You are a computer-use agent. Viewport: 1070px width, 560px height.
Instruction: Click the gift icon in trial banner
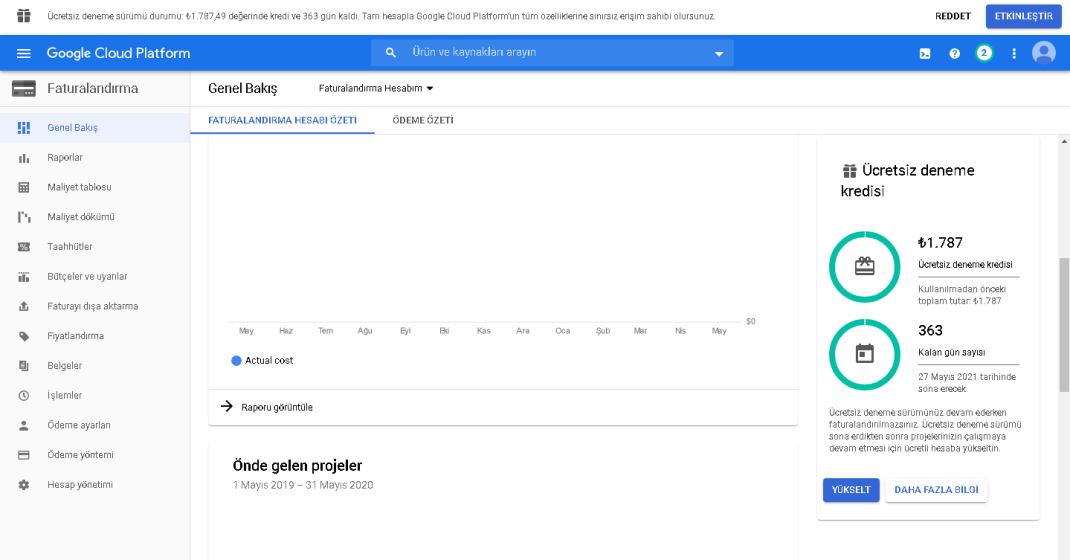[24, 16]
